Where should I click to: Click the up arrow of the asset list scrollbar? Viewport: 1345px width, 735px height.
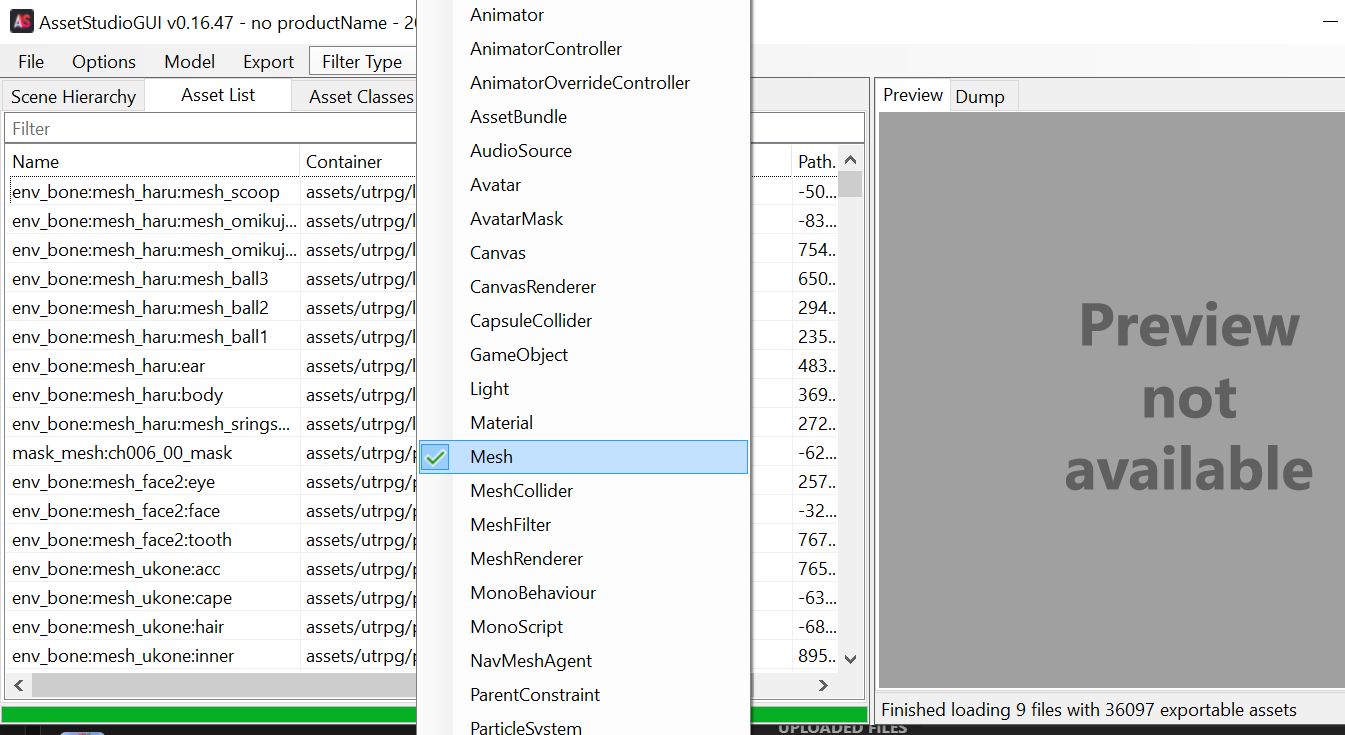coord(851,160)
